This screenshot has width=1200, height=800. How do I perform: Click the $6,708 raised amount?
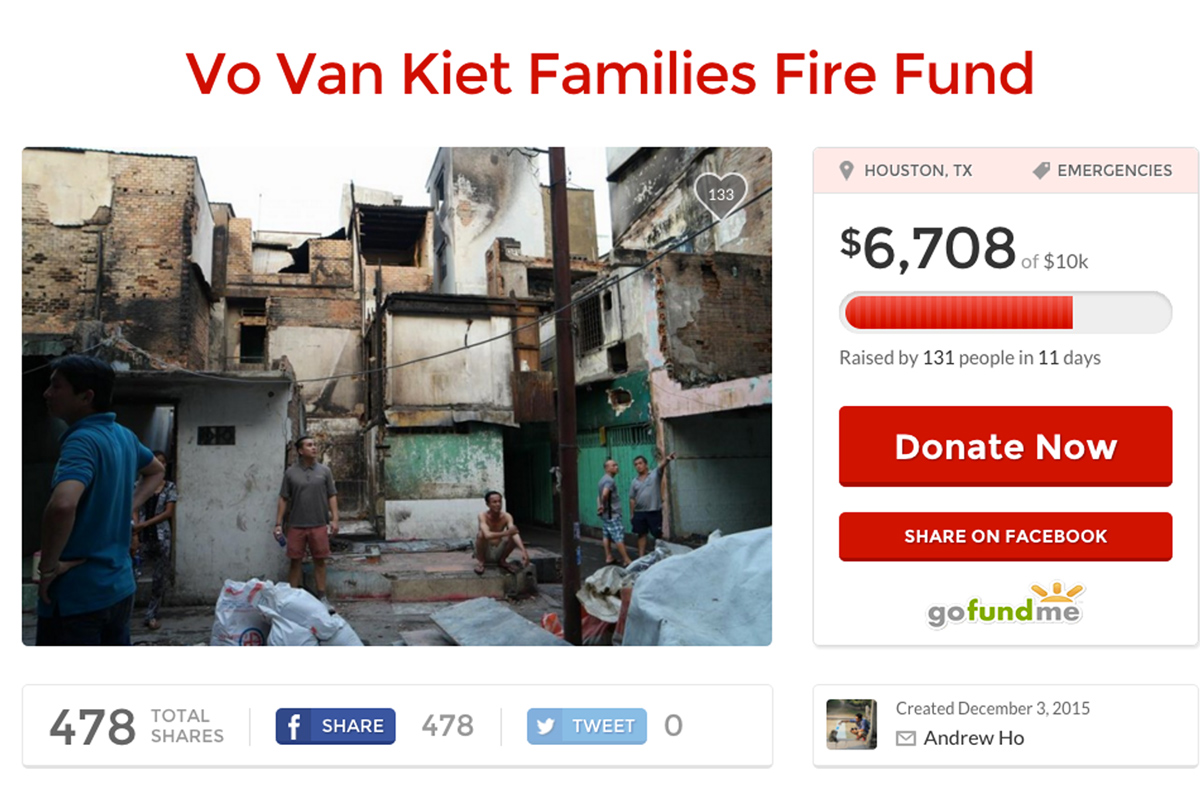click(x=927, y=248)
